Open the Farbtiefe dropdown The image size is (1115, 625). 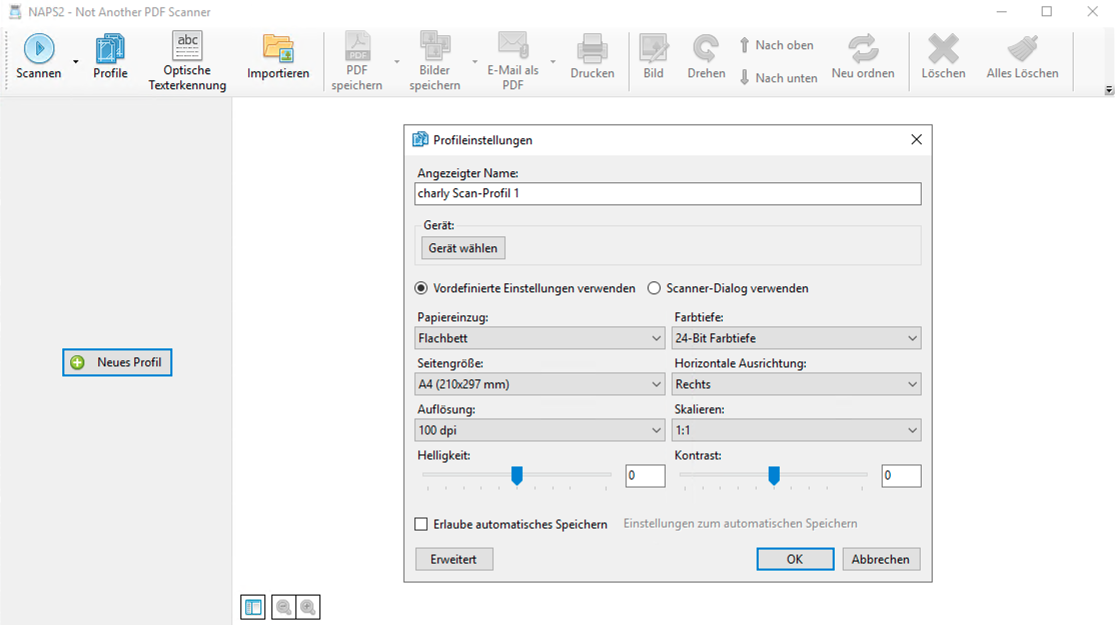(x=797, y=339)
